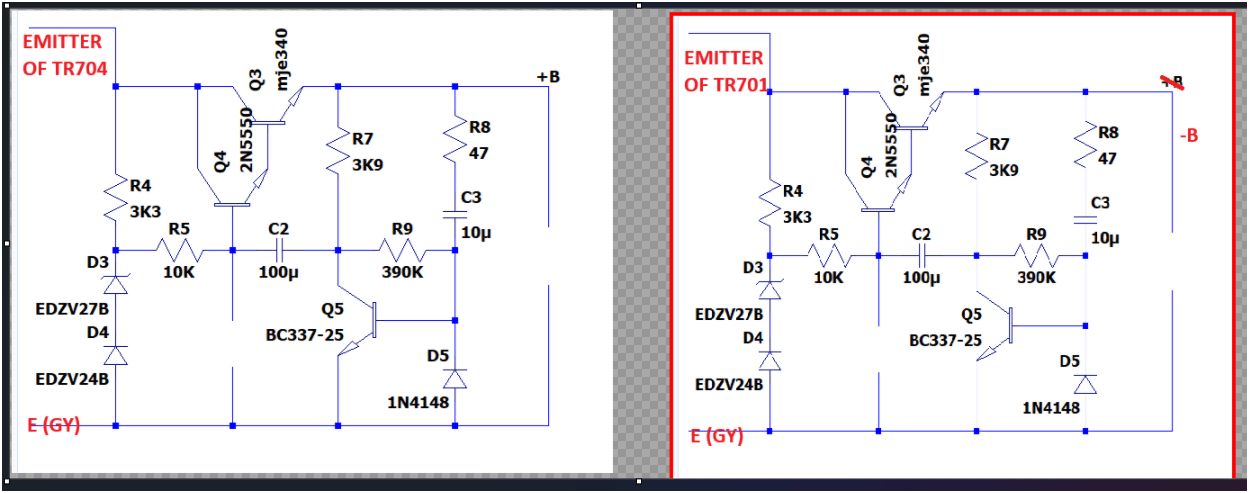Click "EDZV24B" text in TR701 schematic
Viewport: 1249px width, 493px height.
tap(731, 384)
